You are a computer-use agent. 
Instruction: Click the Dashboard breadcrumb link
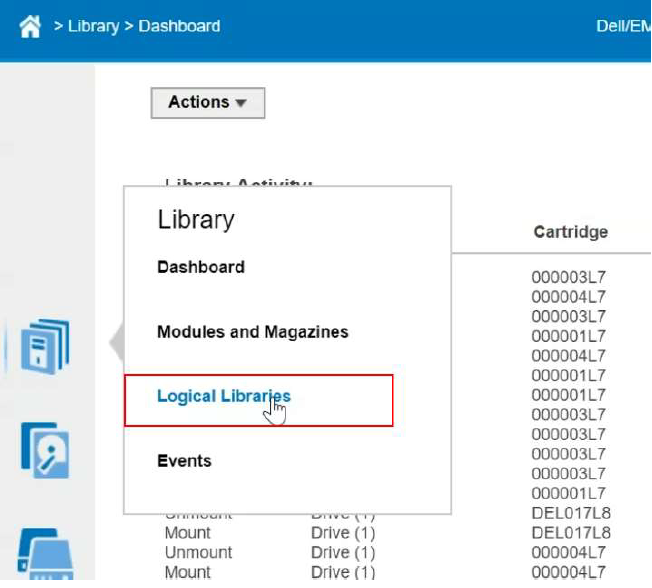(x=179, y=26)
